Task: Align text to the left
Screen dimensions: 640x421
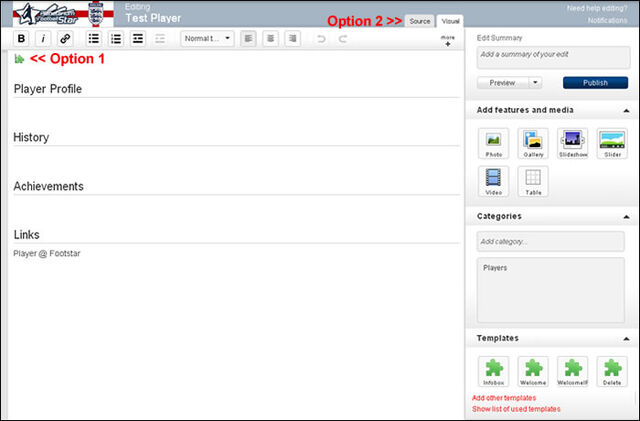Action: coord(248,39)
